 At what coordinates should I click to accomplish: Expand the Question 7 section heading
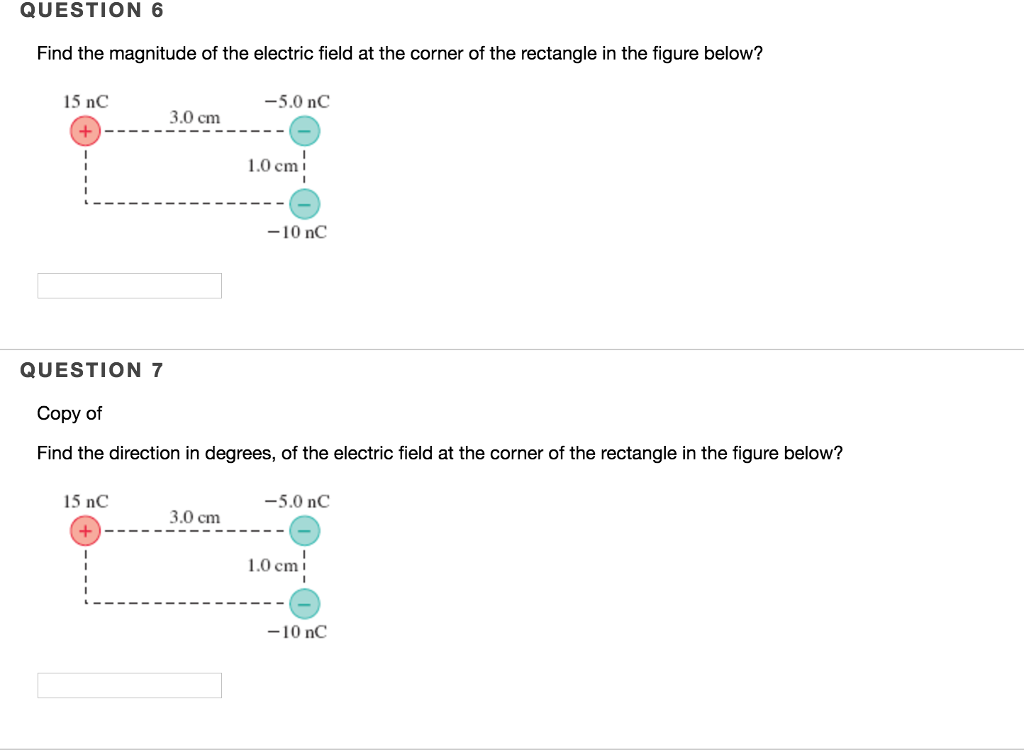pyautogui.click(x=92, y=370)
